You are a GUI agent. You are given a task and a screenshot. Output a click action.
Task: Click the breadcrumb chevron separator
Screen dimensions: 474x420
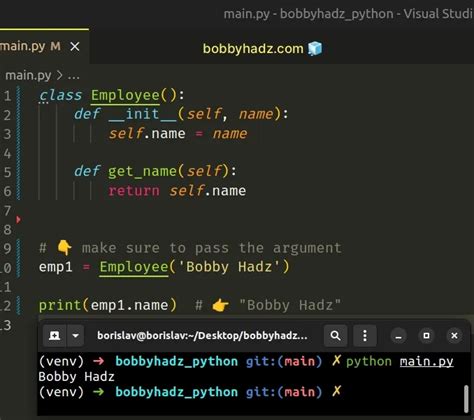59,76
